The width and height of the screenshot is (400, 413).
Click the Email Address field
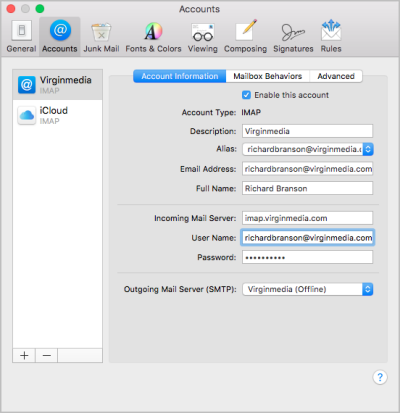point(307,169)
